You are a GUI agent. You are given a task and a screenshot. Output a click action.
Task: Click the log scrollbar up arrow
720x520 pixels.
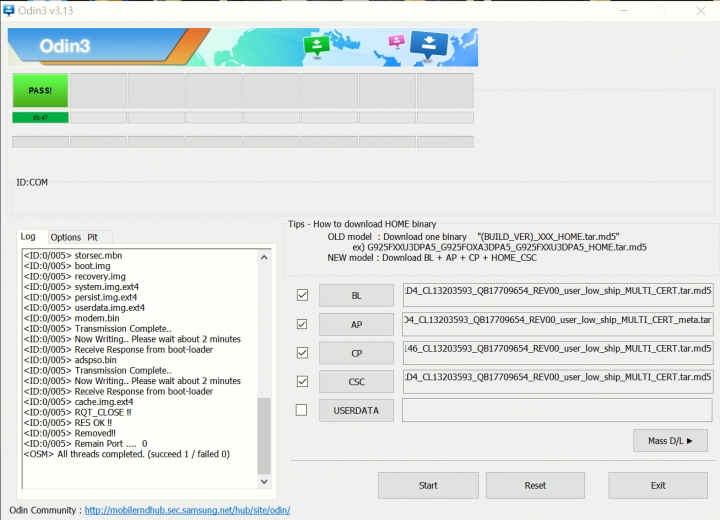point(264,257)
